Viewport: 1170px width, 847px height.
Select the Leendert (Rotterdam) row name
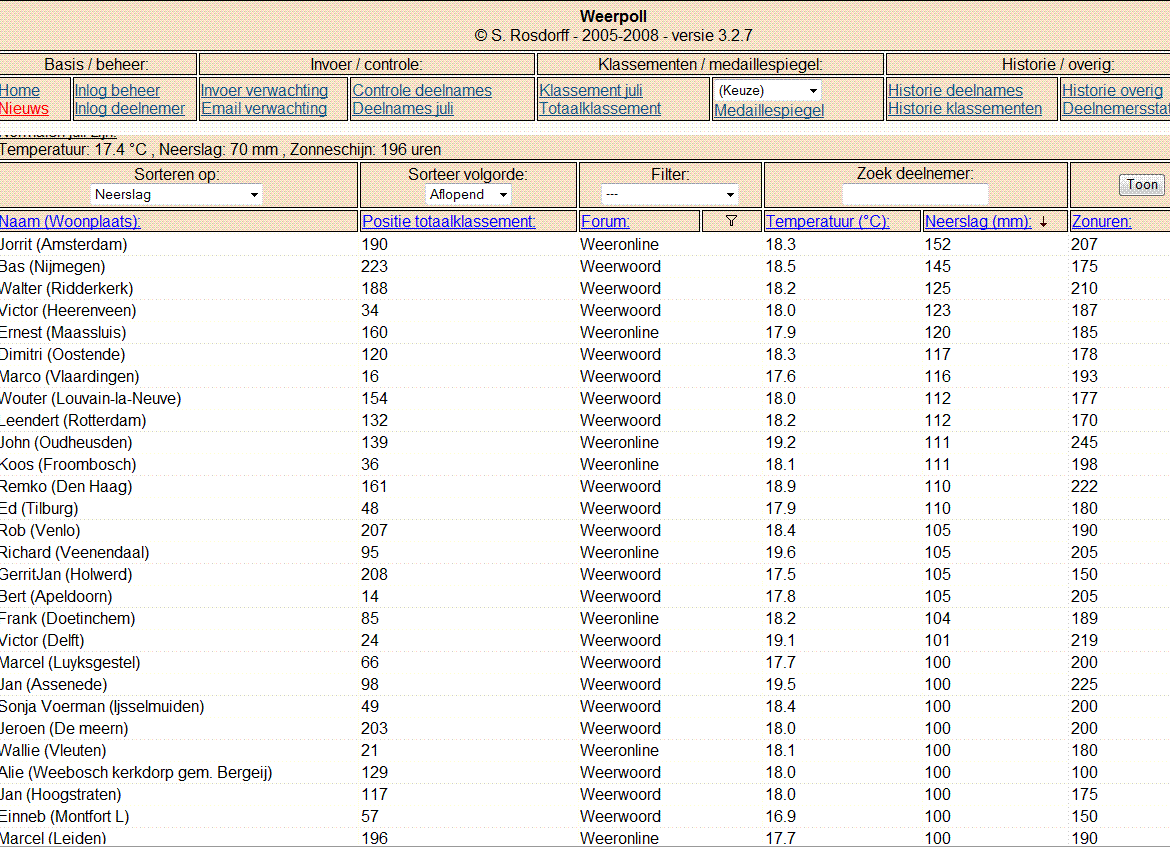[x=73, y=420]
